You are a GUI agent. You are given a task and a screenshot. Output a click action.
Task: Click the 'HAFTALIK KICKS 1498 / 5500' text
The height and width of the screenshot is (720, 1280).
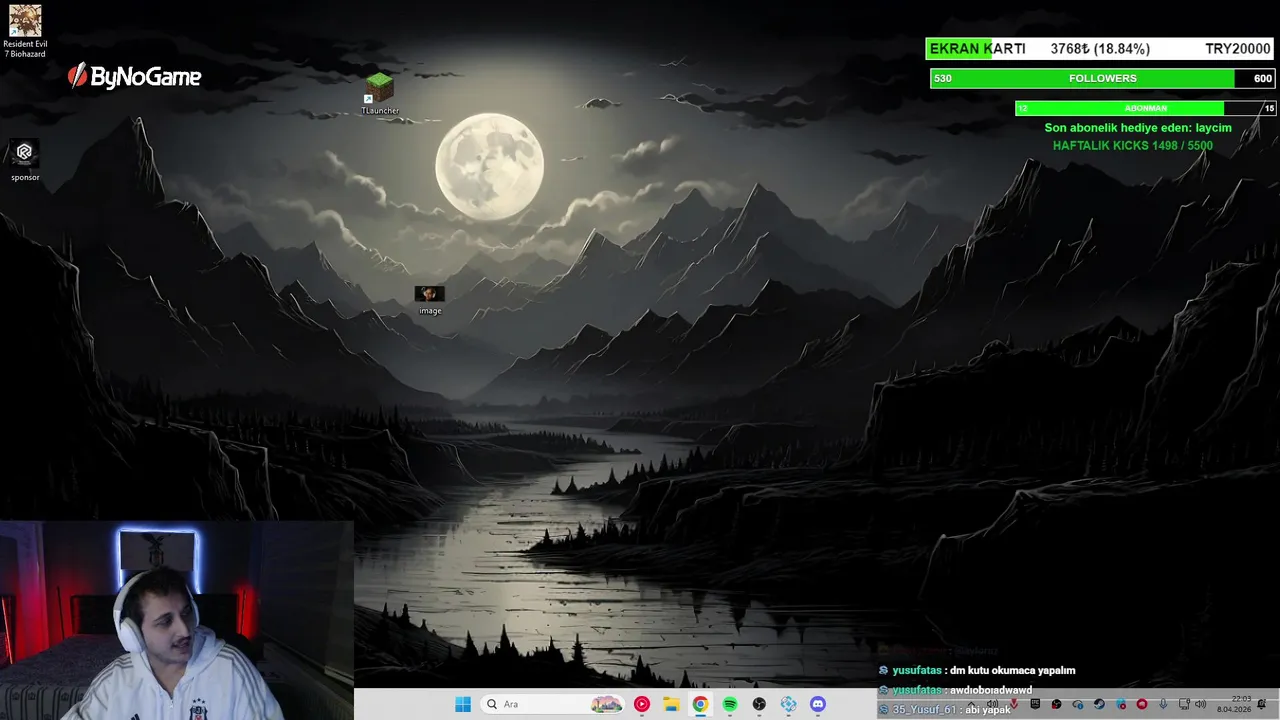click(1132, 146)
